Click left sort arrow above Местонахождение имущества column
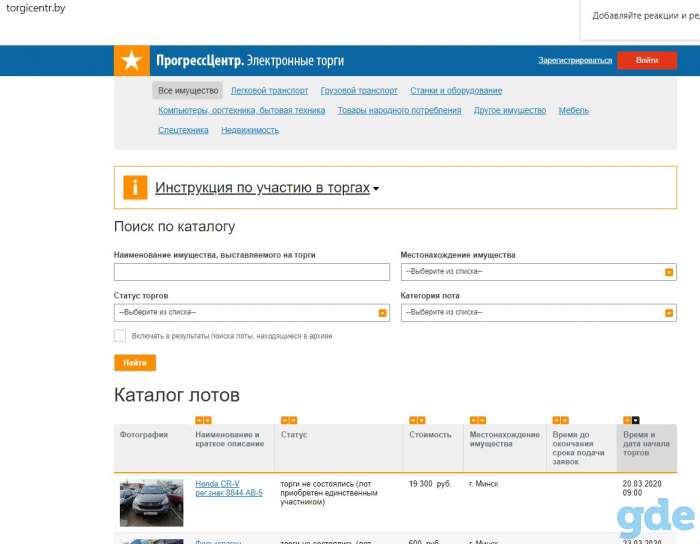This screenshot has height=544, width=700. point(474,420)
